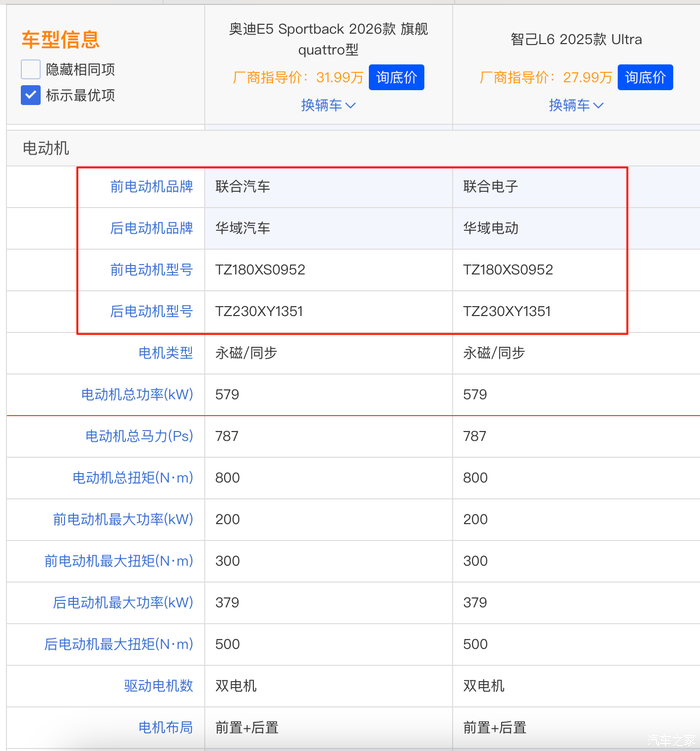Click the 前电动机最大功率(kW) label
700x751 pixels.
tap(123, 519)
